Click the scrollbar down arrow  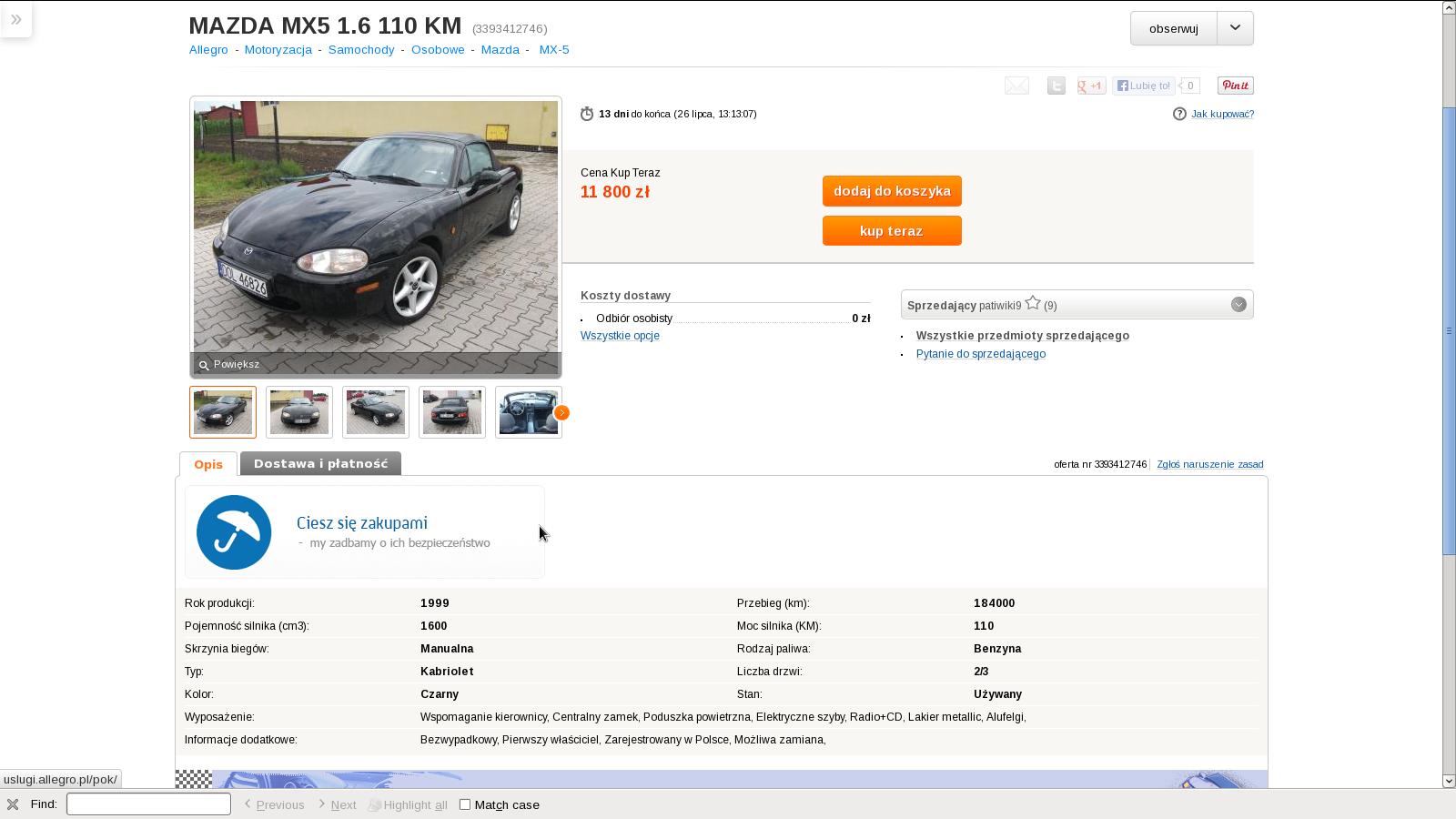(x=1449, y=781)
